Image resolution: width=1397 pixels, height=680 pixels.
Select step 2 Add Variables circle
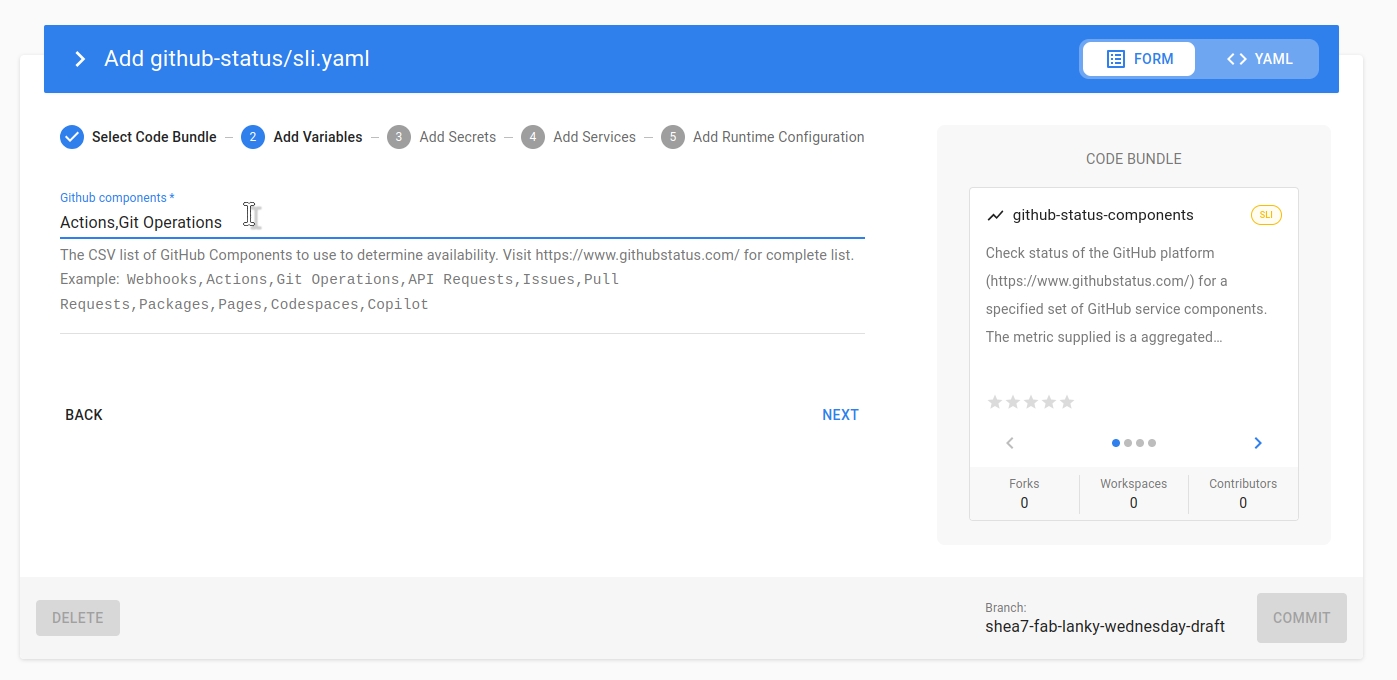pos(253,137)
